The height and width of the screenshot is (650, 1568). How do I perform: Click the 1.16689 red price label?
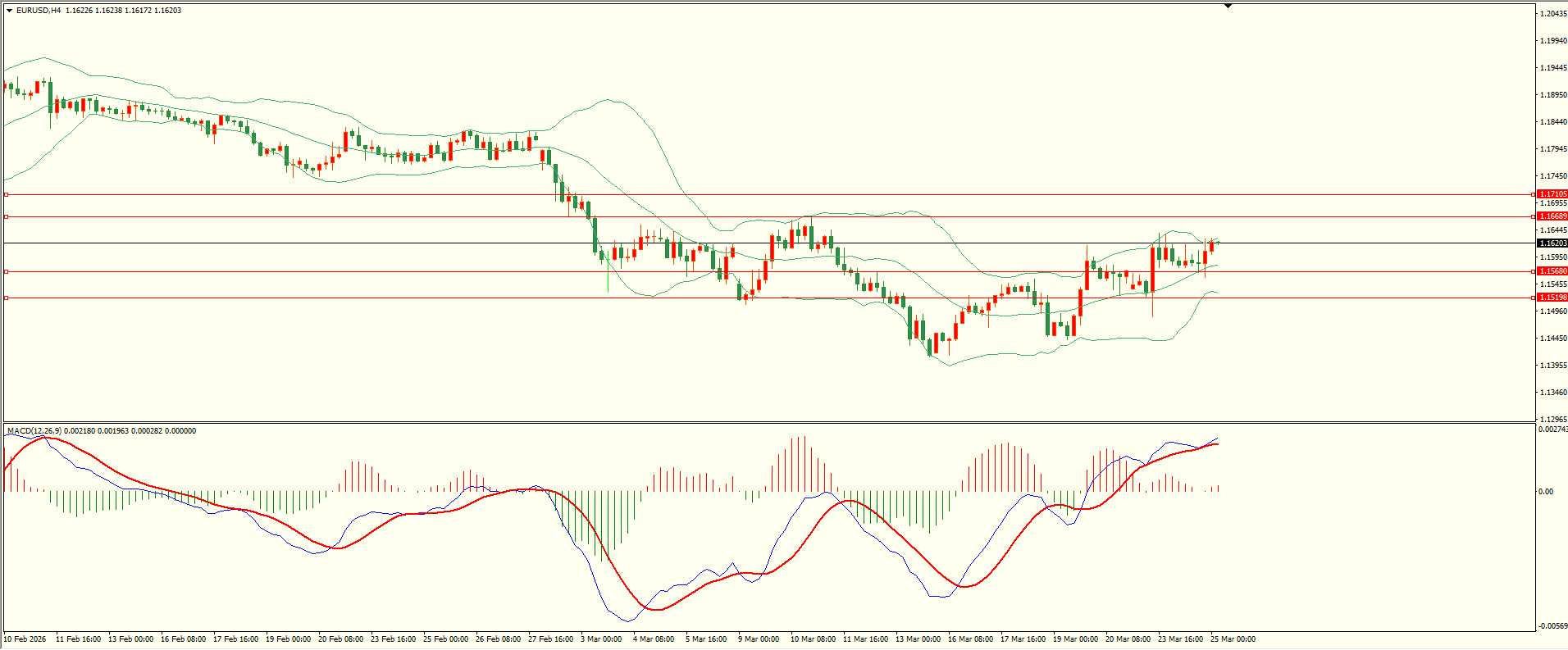(1552, 216)
